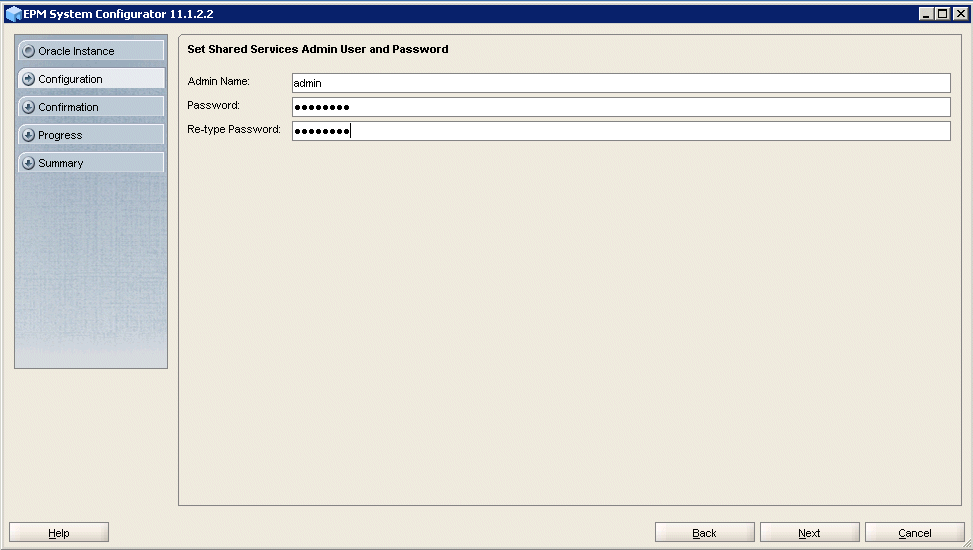Click the arrow icon beside Configuration

click(x=29, y=79)
